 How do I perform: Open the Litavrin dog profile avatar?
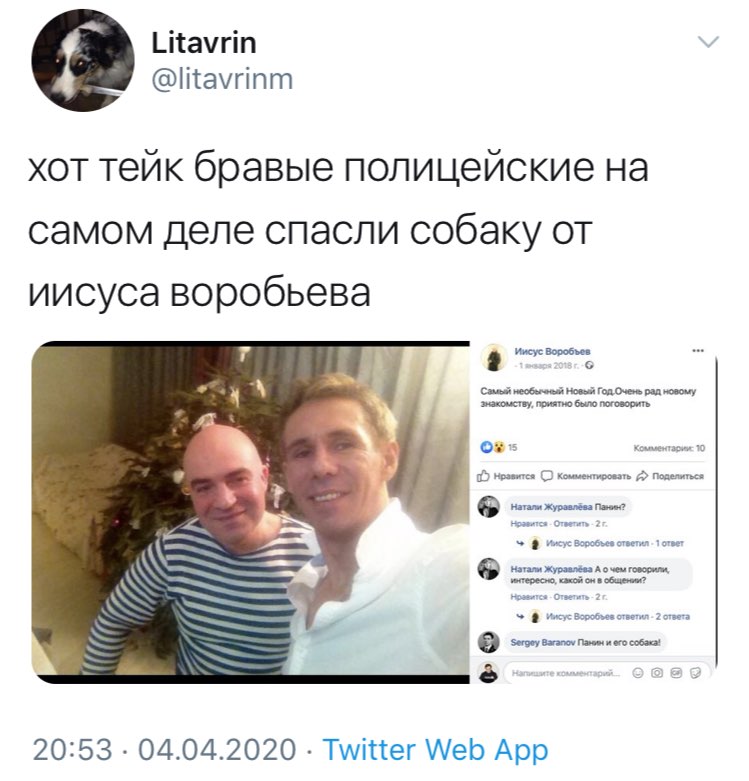(83, 60)
